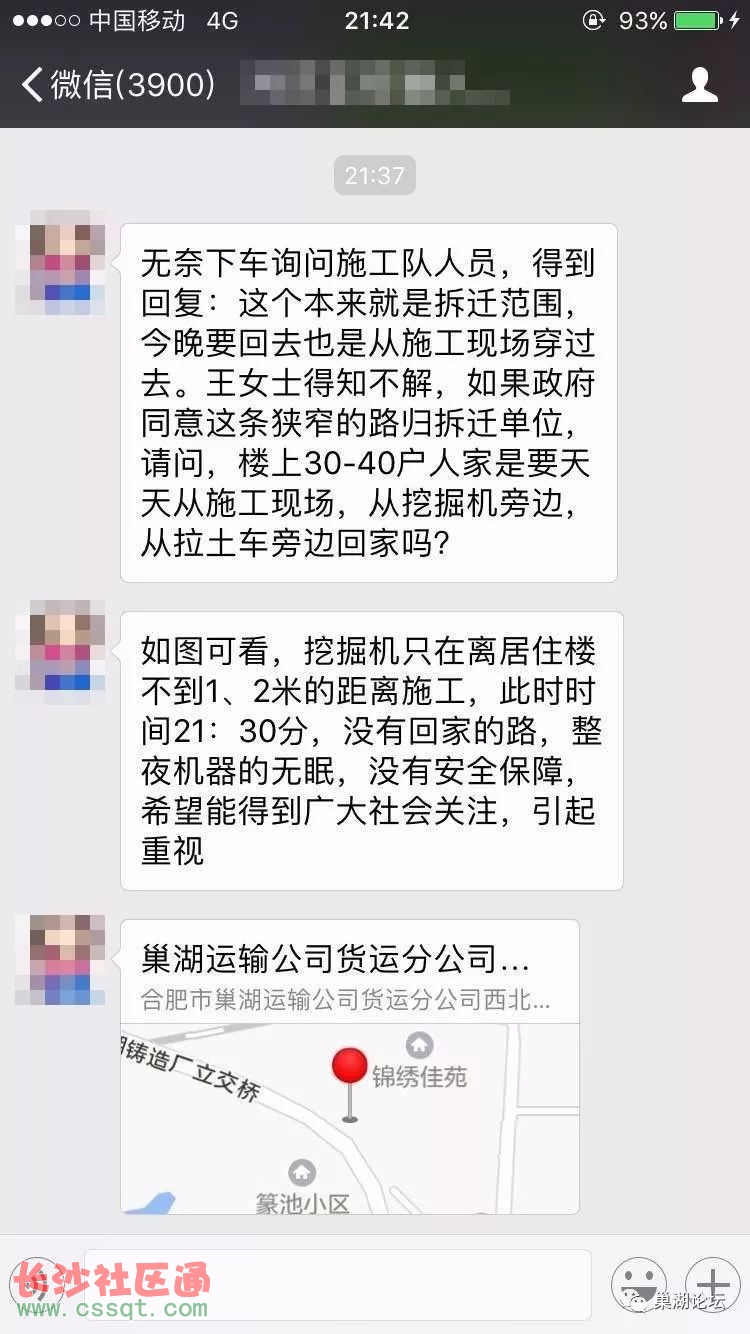Open the 巢湖运输公司货运分公司 location card title
This screenshot has width=750, height=1334.
tap(336, 959)
